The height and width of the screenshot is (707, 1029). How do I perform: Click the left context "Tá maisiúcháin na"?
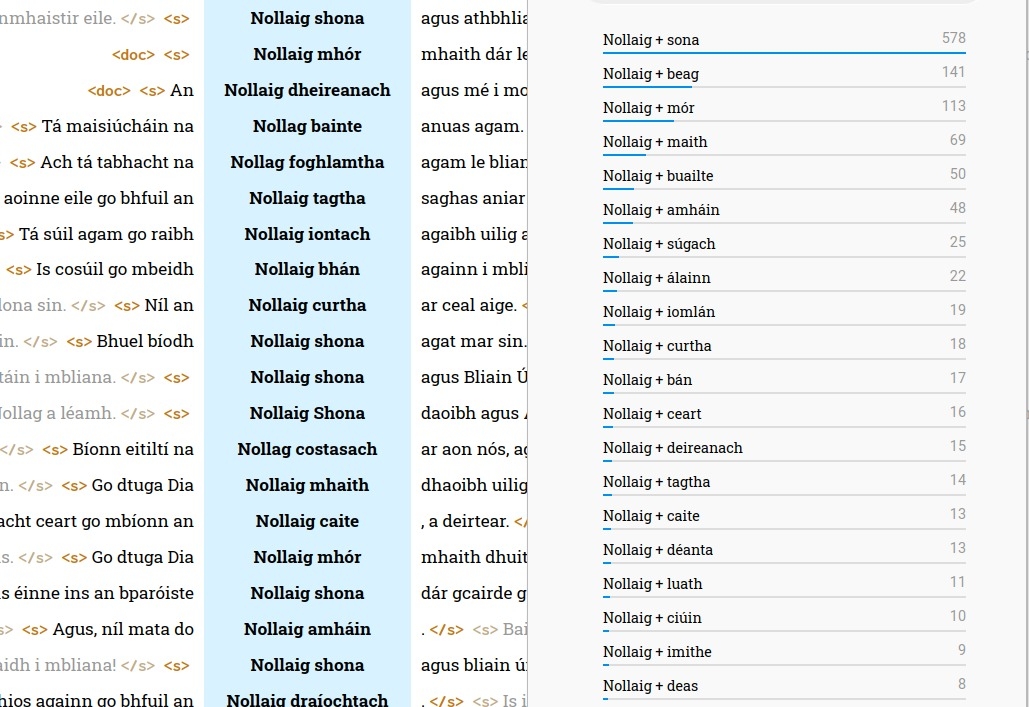click(x=117, y=126)
